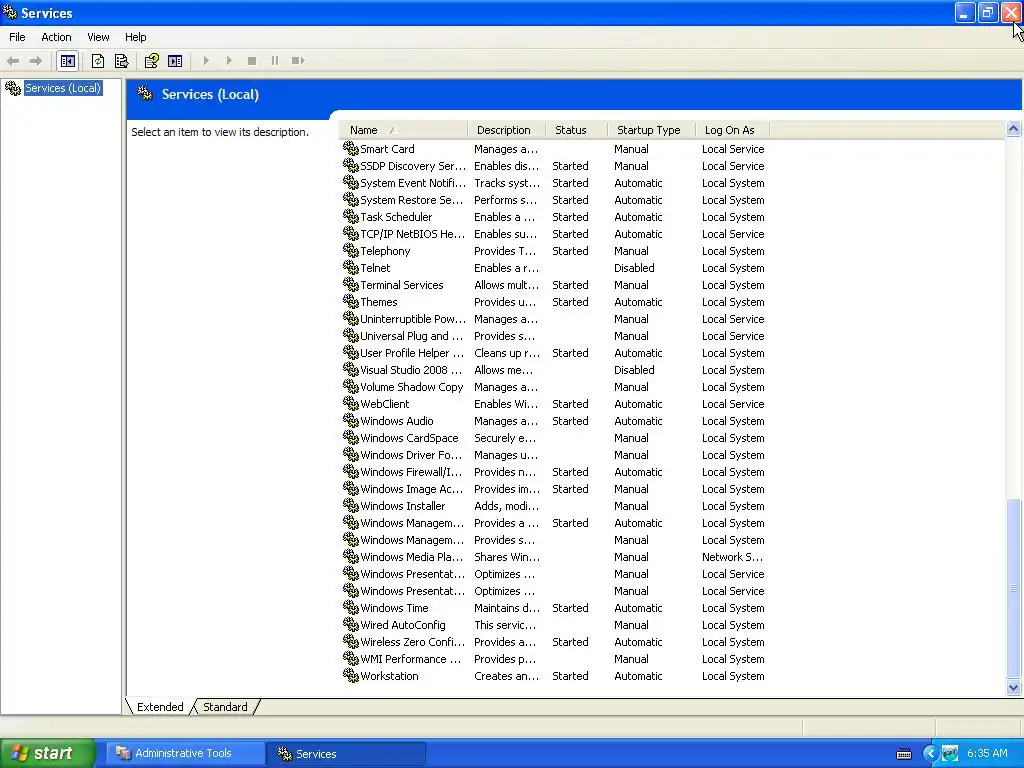This screenshot has width=1024, height=768.
Task: Select Windows CardSpace service
Action: coord(554,438)
